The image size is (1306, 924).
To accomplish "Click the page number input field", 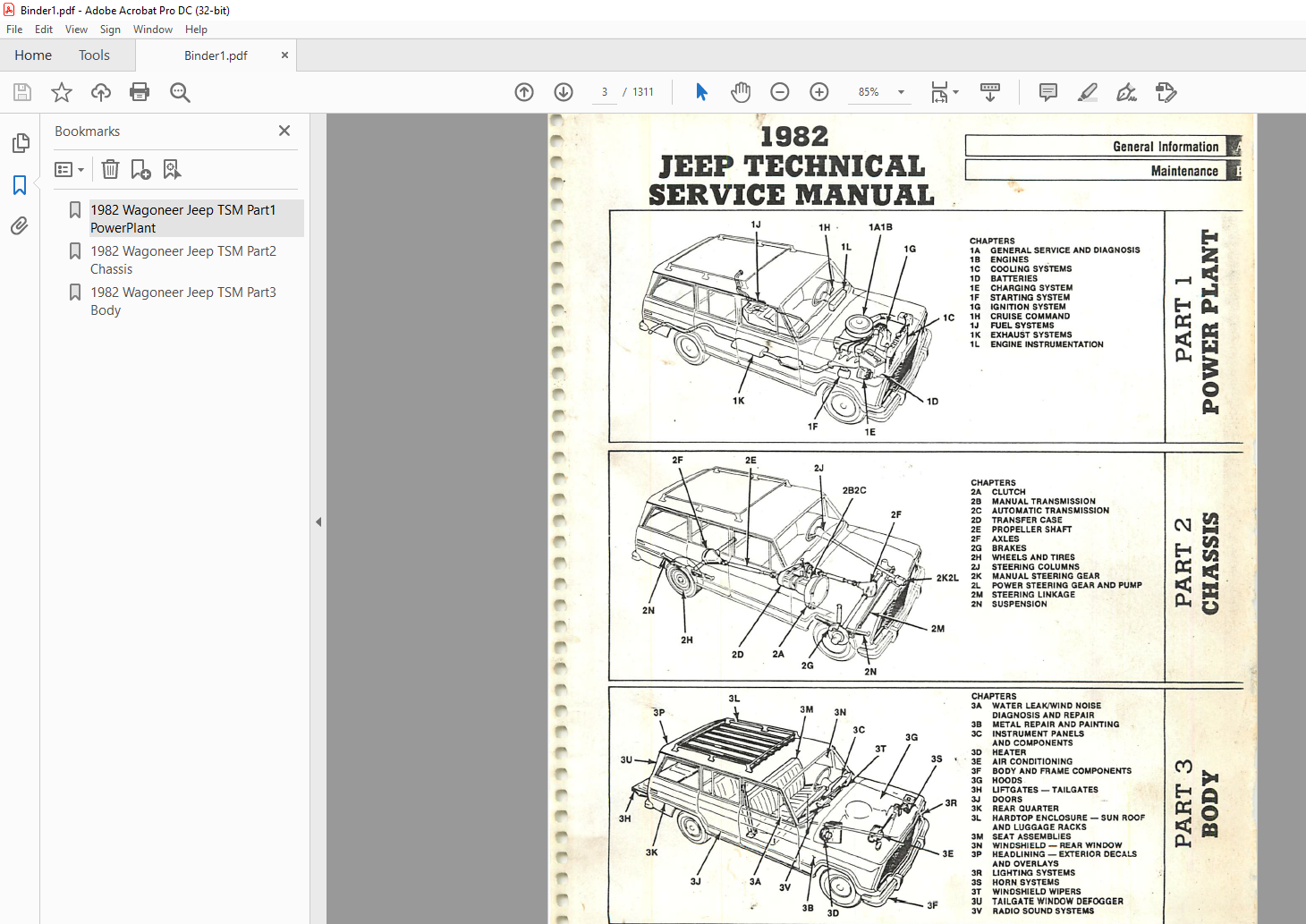I will click(605, 92).
